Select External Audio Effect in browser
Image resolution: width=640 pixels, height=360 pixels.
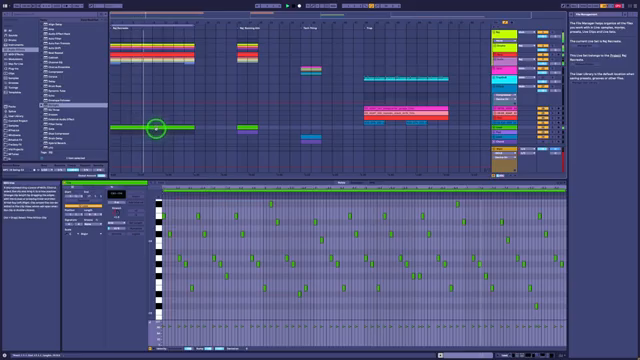[x=61, y=119]
